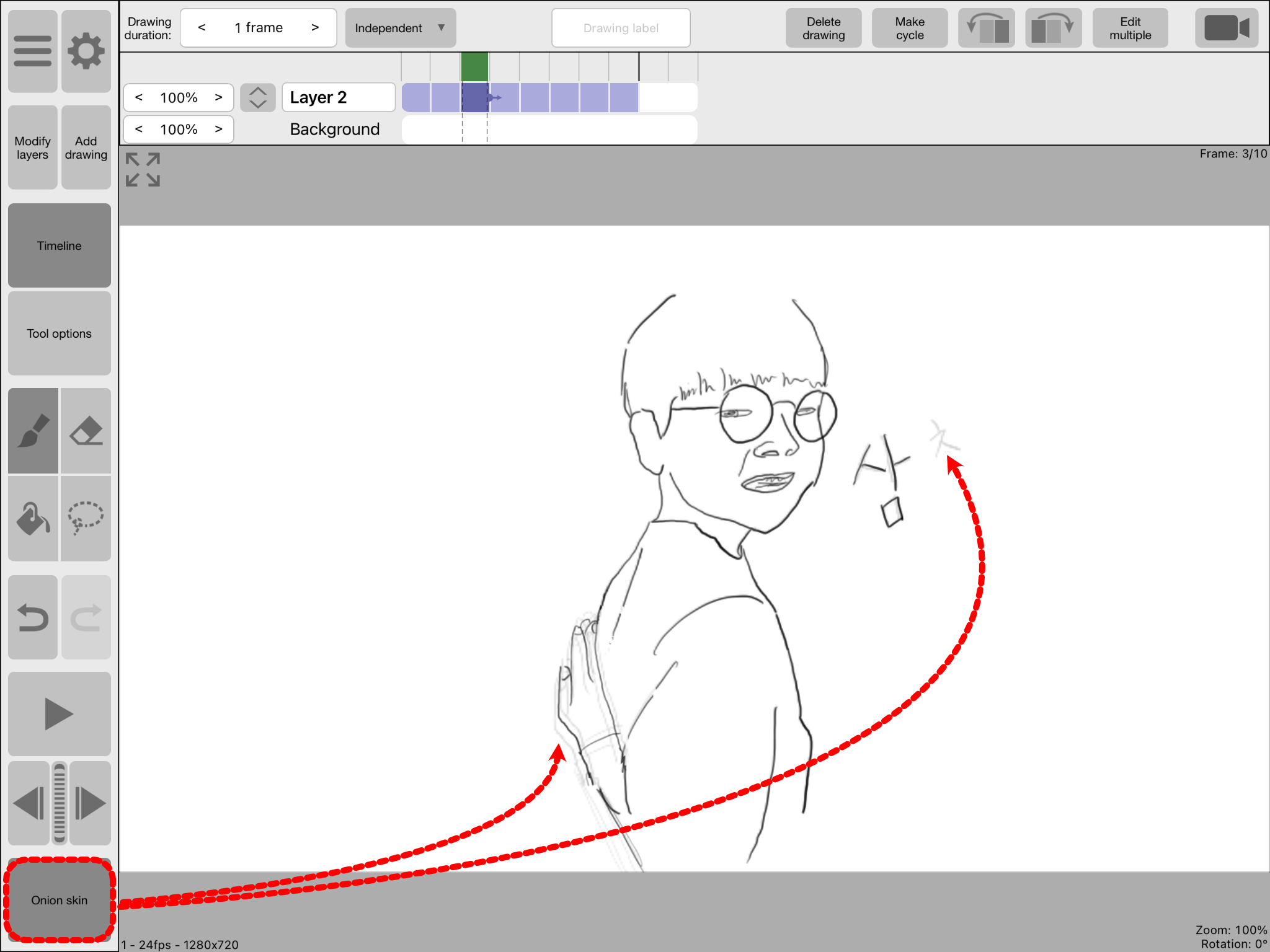Open the video camera export icon
Viewport: 1270px width, 952px height.
pos(1226,28)
